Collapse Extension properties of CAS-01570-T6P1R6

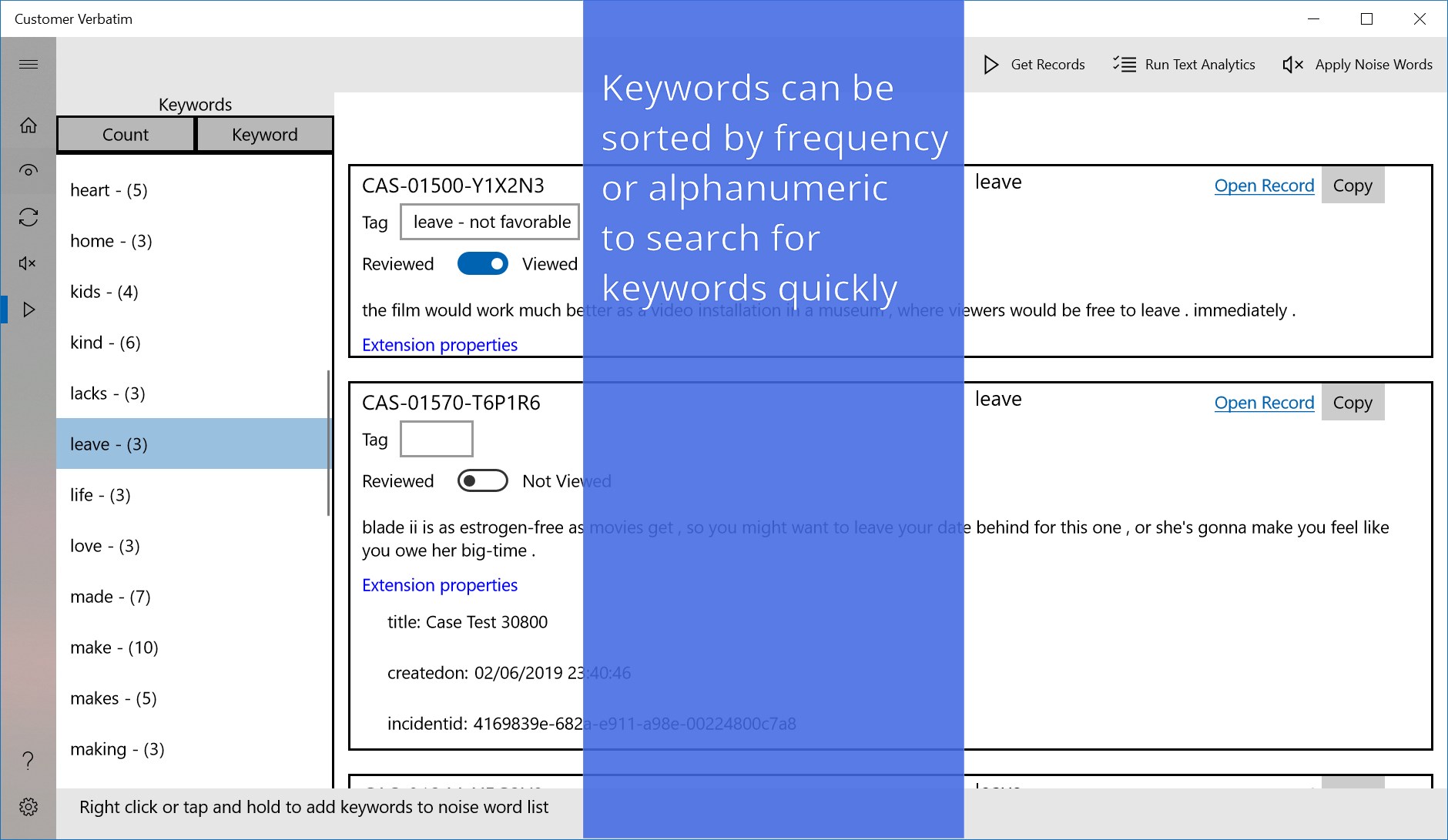440,585
